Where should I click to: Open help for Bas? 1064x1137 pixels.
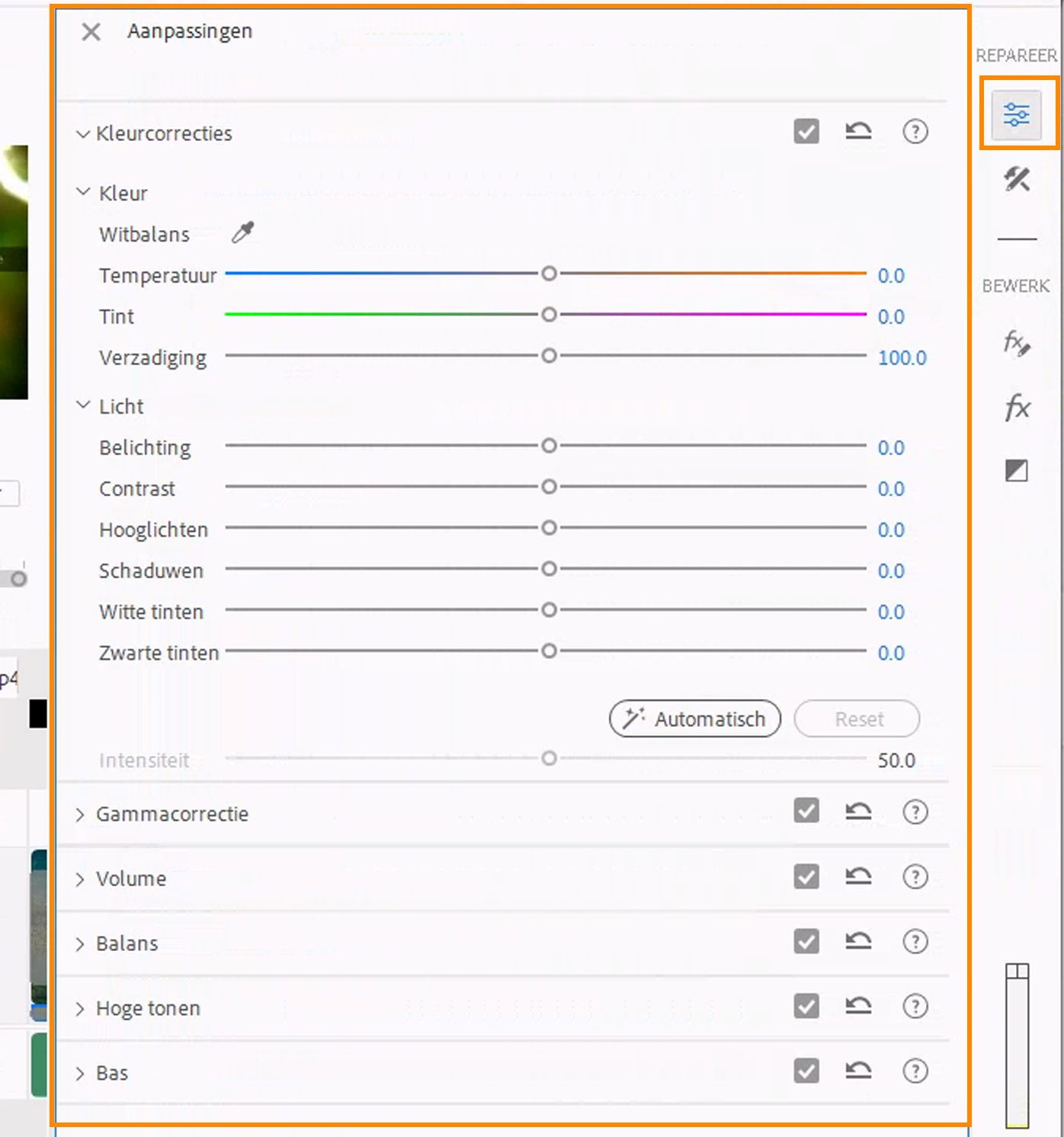click(x=915, y=1071)
